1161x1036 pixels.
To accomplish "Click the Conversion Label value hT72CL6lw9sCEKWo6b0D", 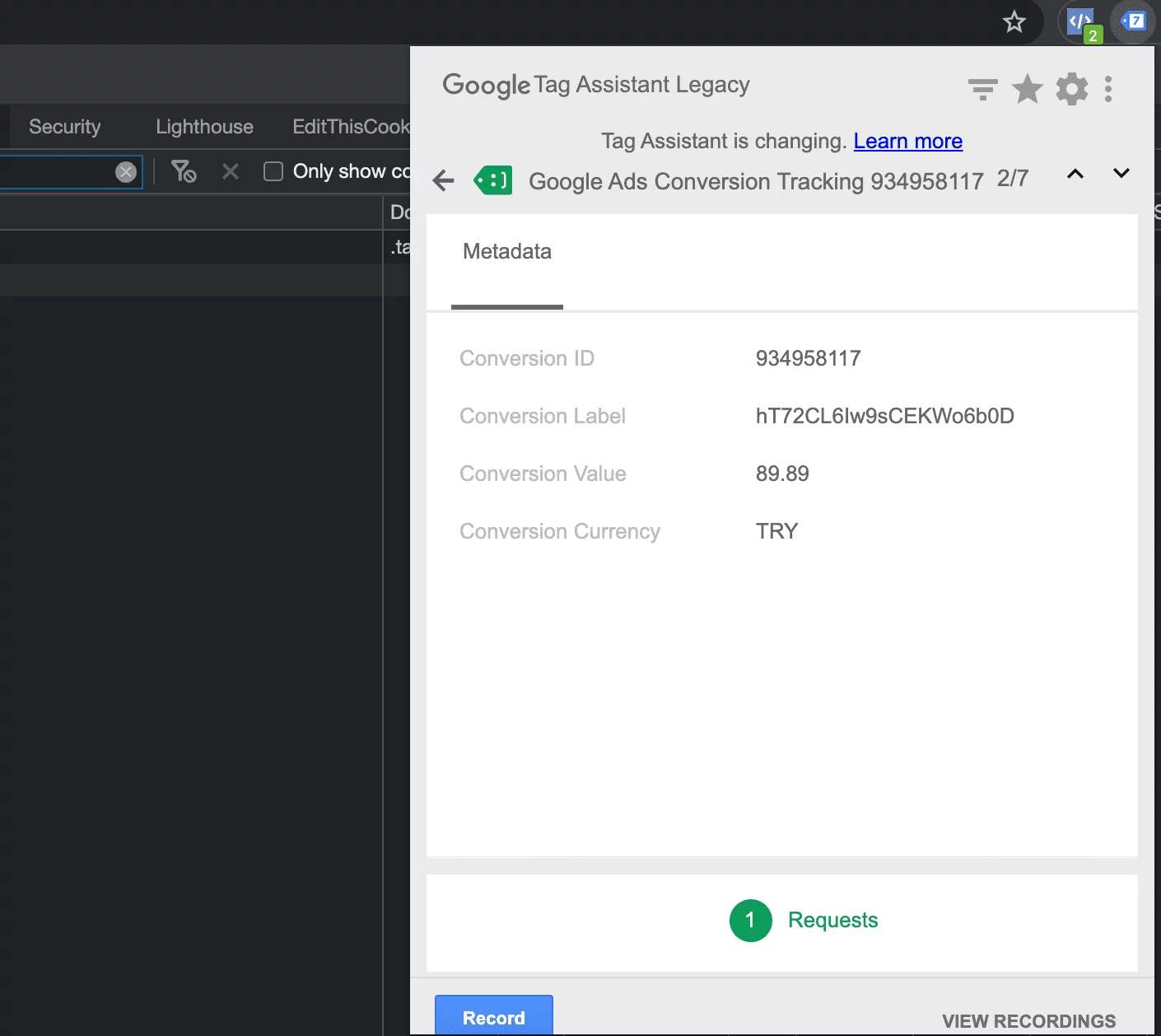I will (x=885, y=416).
